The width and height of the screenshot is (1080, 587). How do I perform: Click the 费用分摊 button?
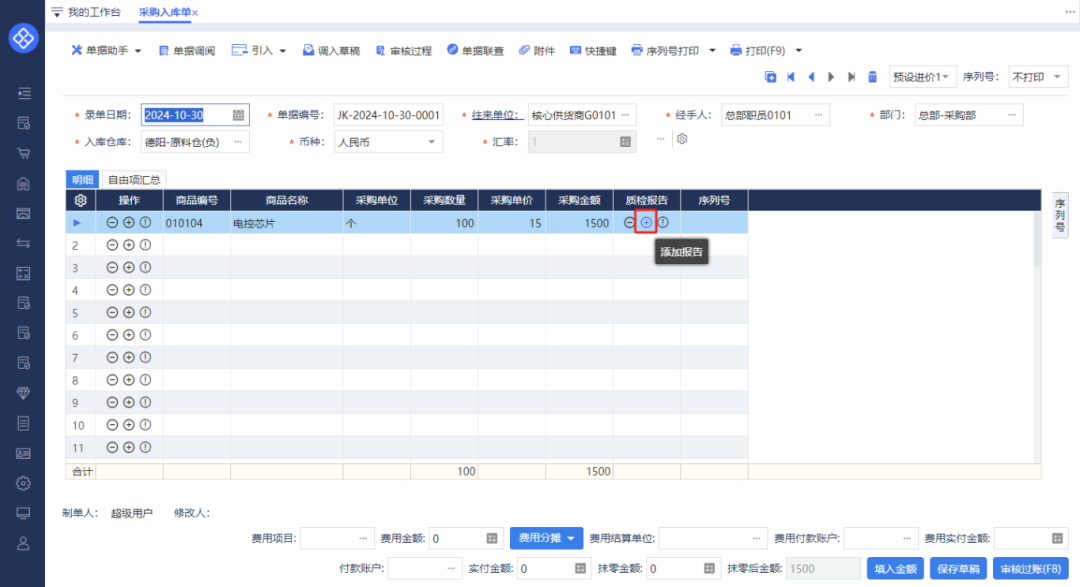coord(546,538)
